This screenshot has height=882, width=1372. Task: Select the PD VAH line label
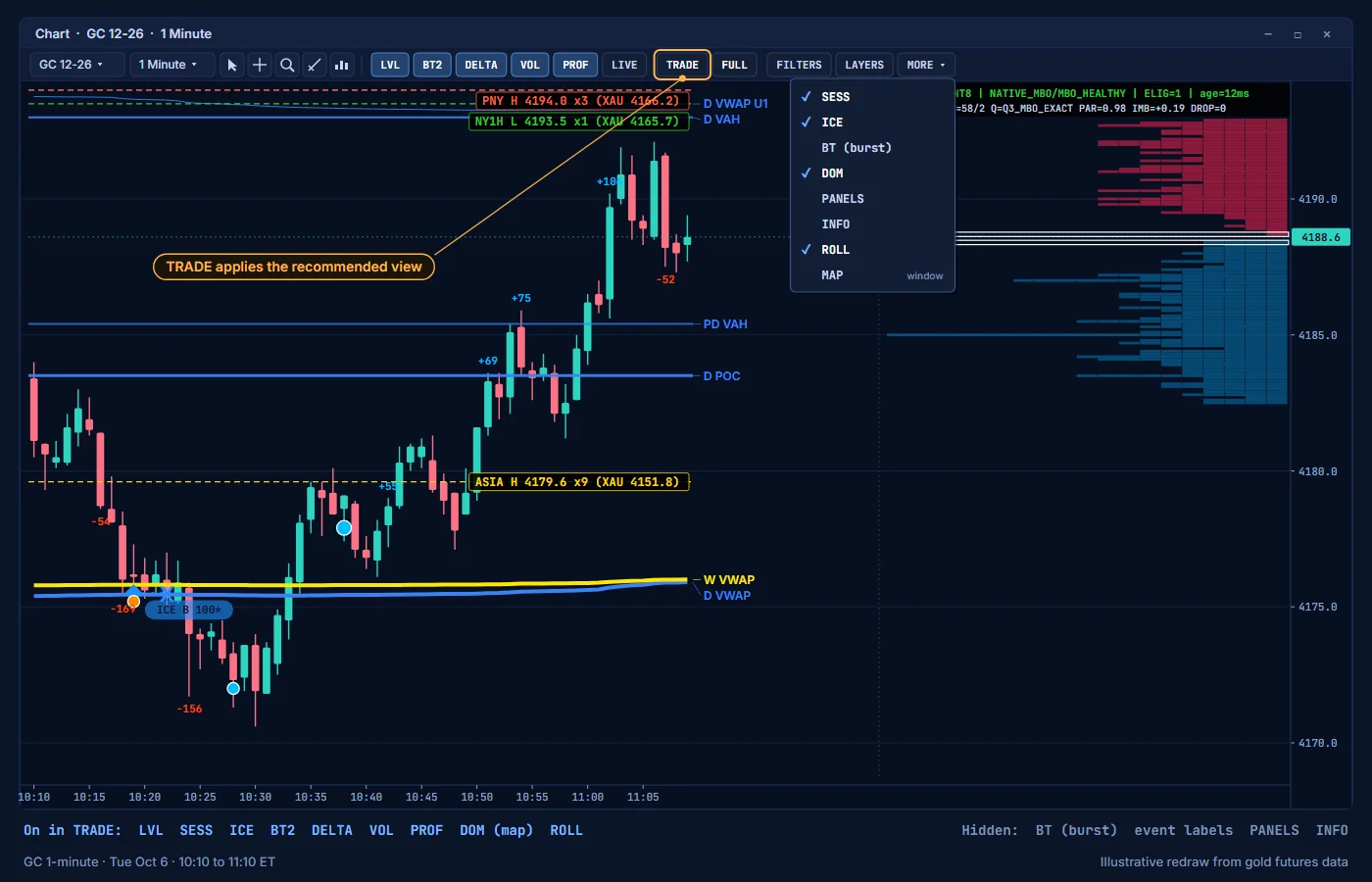point(725,324)
